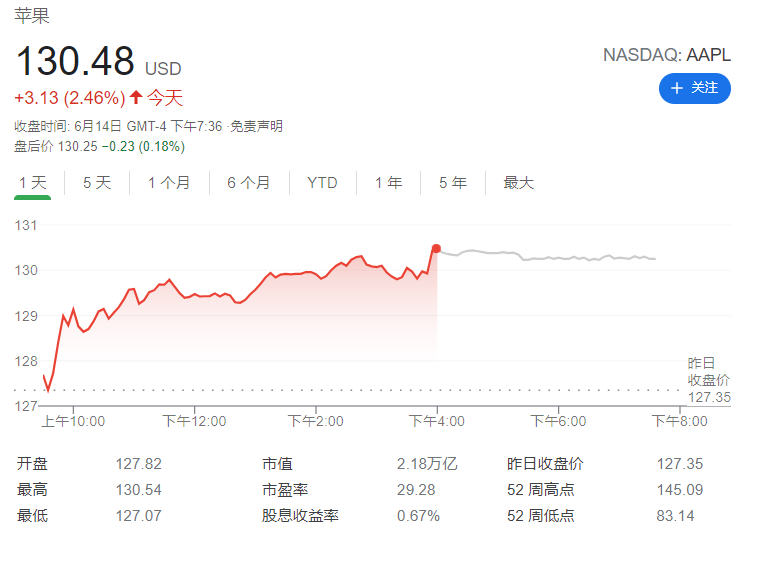Switch chart to 1 年 view

389,183
